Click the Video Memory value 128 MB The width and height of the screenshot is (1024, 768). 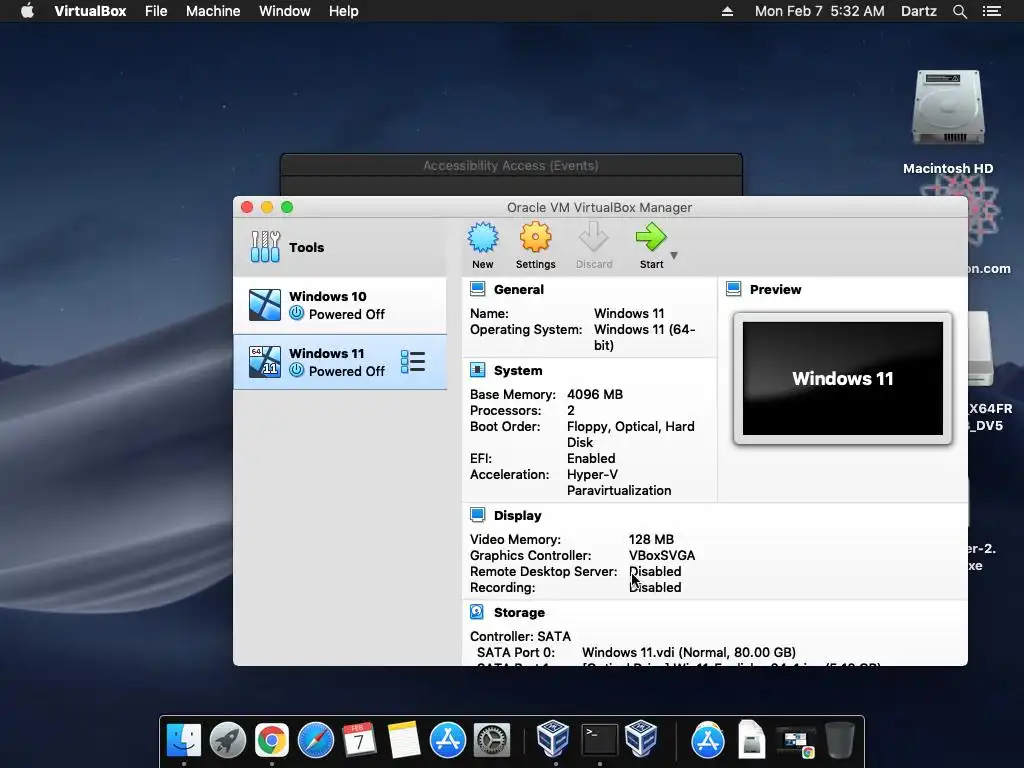(x=651, y=539)
